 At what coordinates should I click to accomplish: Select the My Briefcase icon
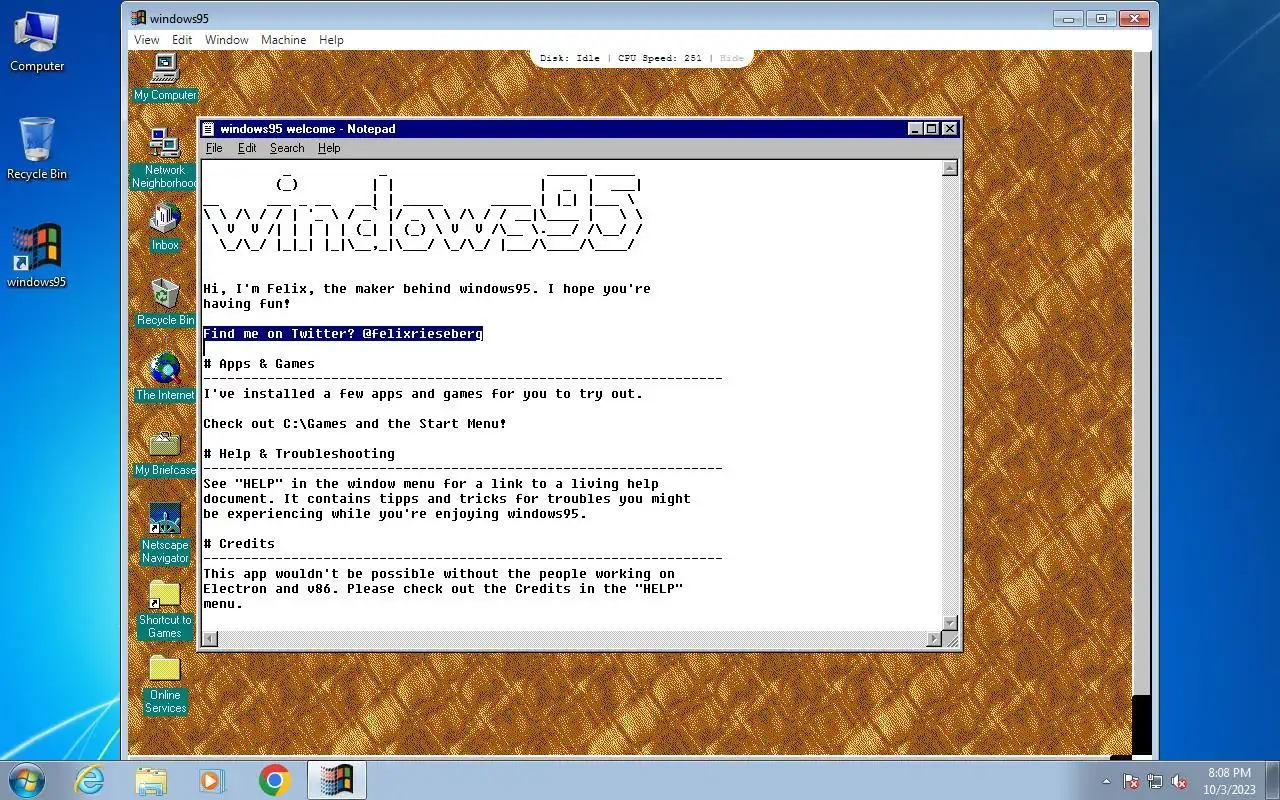click(x=165, y=452)
